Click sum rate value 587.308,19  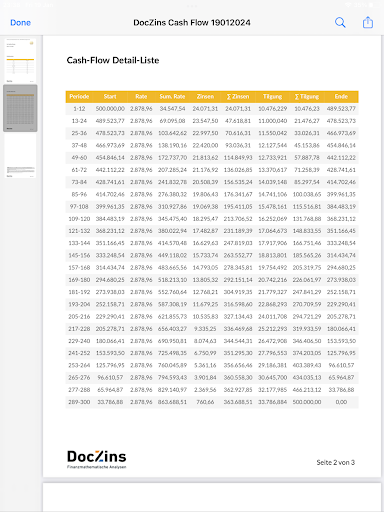(172, 304)
